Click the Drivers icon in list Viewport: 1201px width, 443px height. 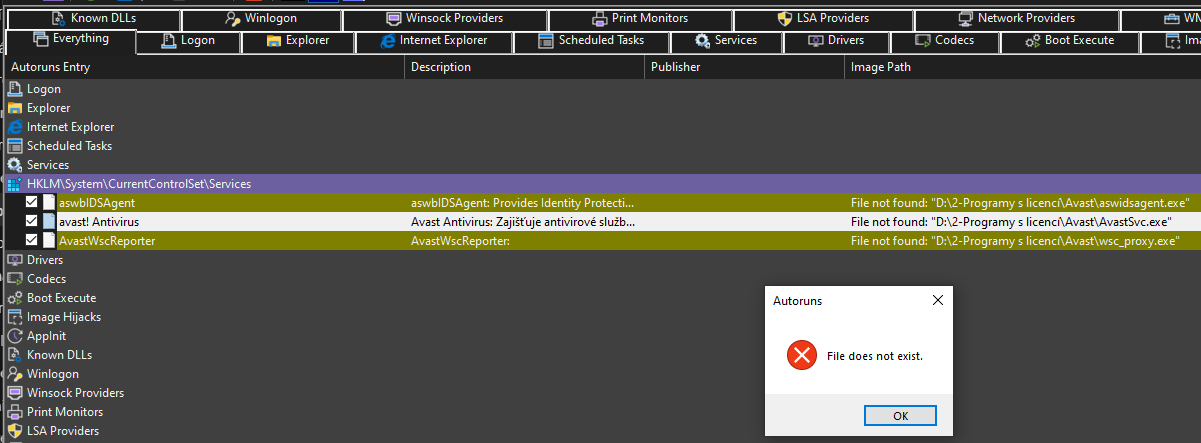[x=15, y=260]
